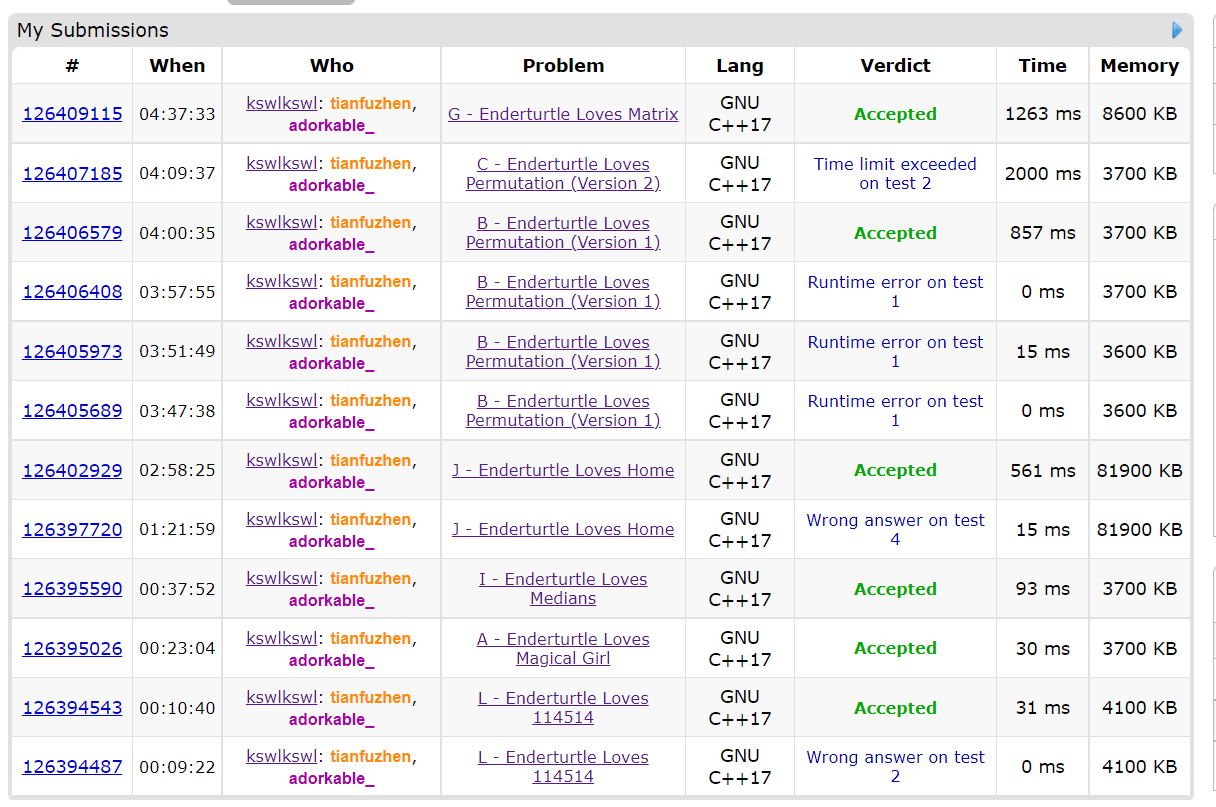Open submission 126406579
1216x807 pixels.
tap(72, 233)
